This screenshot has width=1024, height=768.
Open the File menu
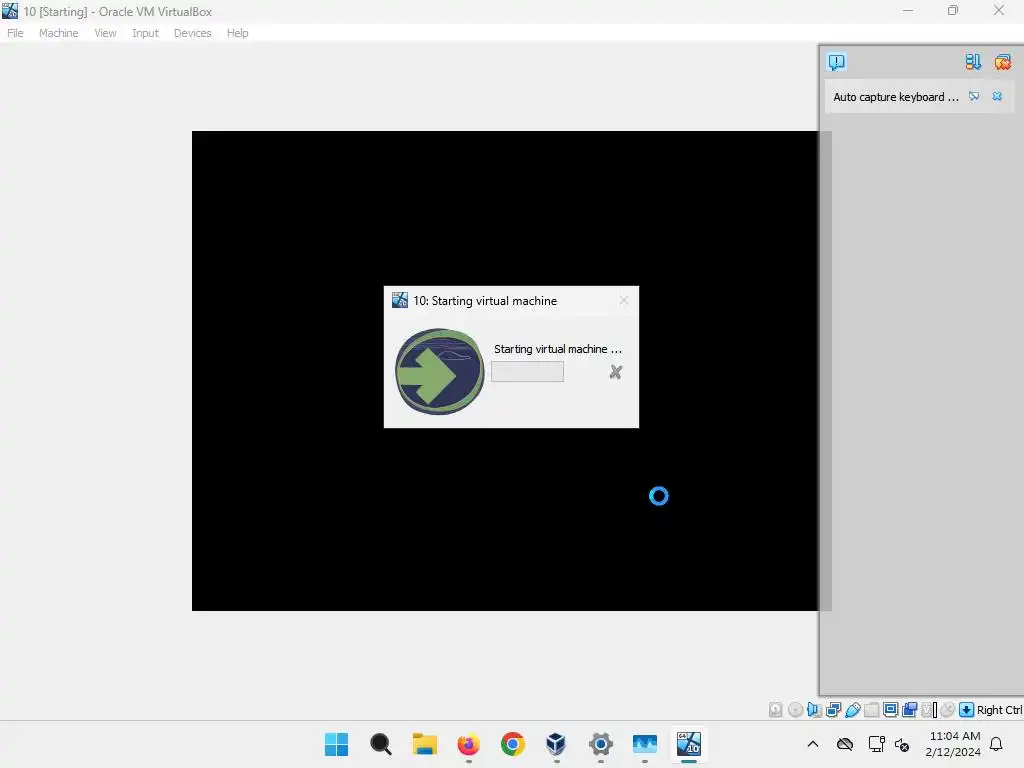15,33
